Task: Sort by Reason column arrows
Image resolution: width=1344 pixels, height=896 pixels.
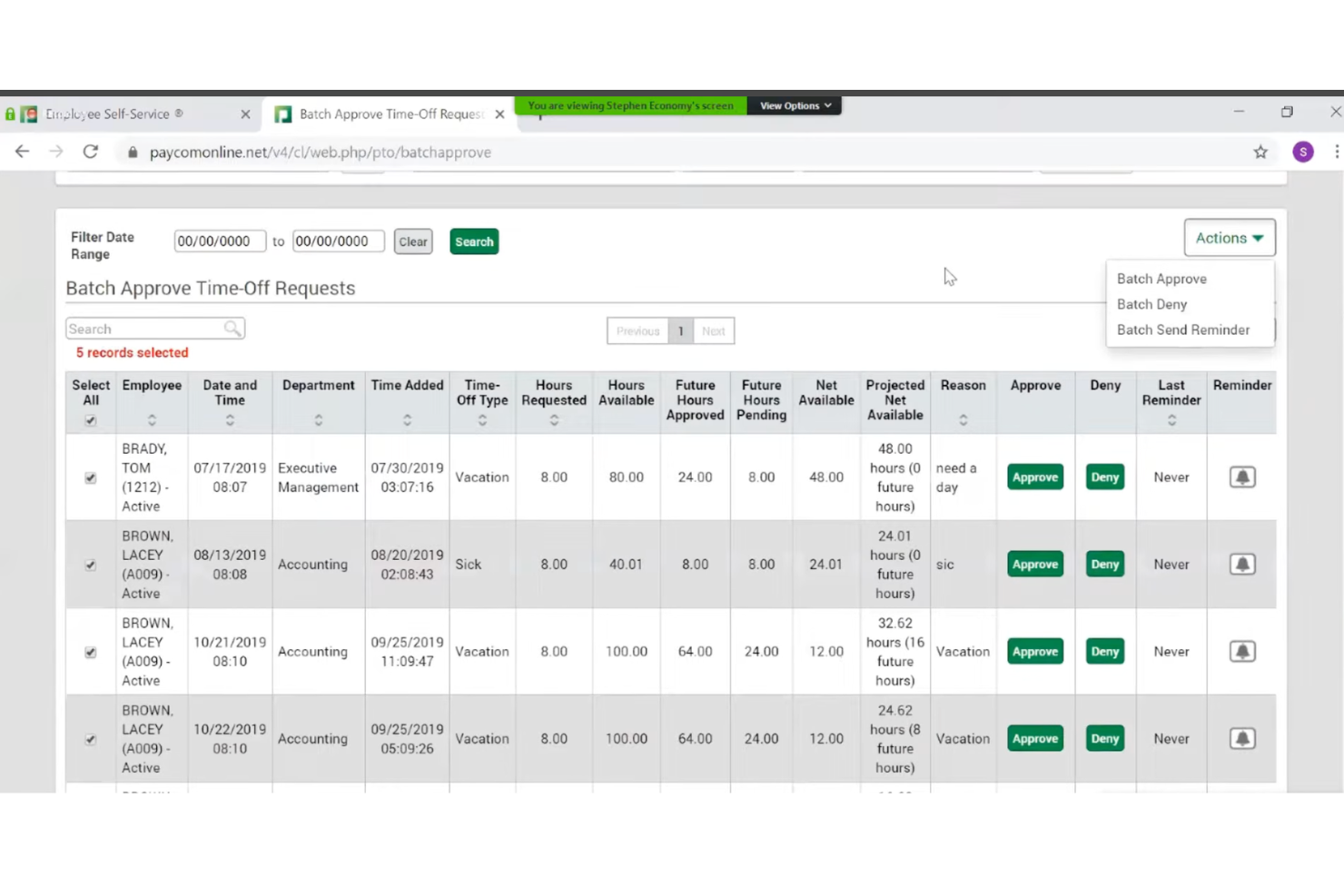Action: point(964,420)
